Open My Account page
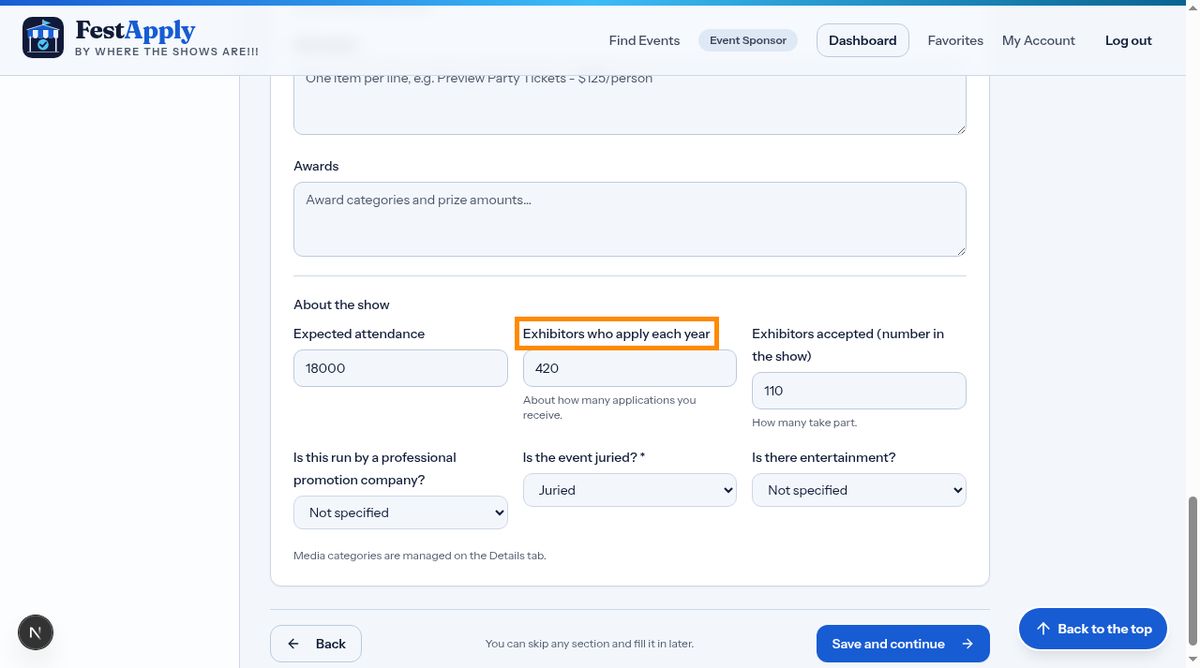The height and width of the screenshot is (668, 1200). [x=1038, y=40]
